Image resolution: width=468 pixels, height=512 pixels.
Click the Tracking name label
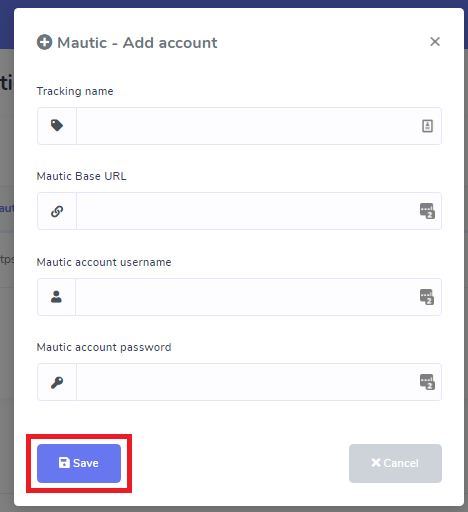tap(75, 91)
